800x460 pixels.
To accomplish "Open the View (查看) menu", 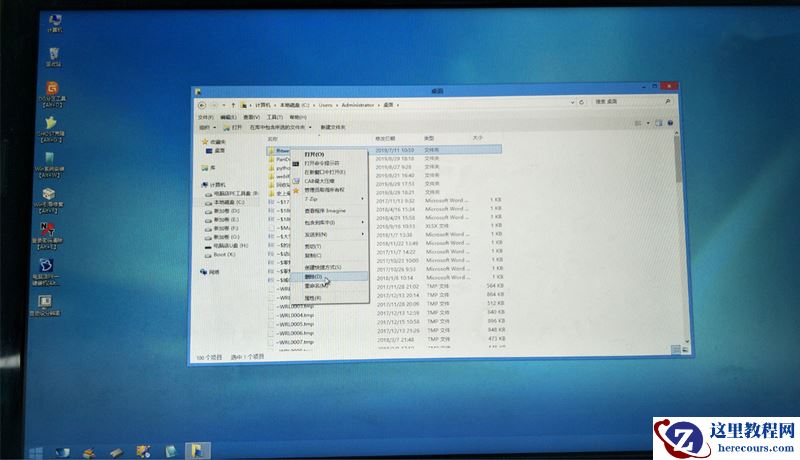I will [251, 117].
